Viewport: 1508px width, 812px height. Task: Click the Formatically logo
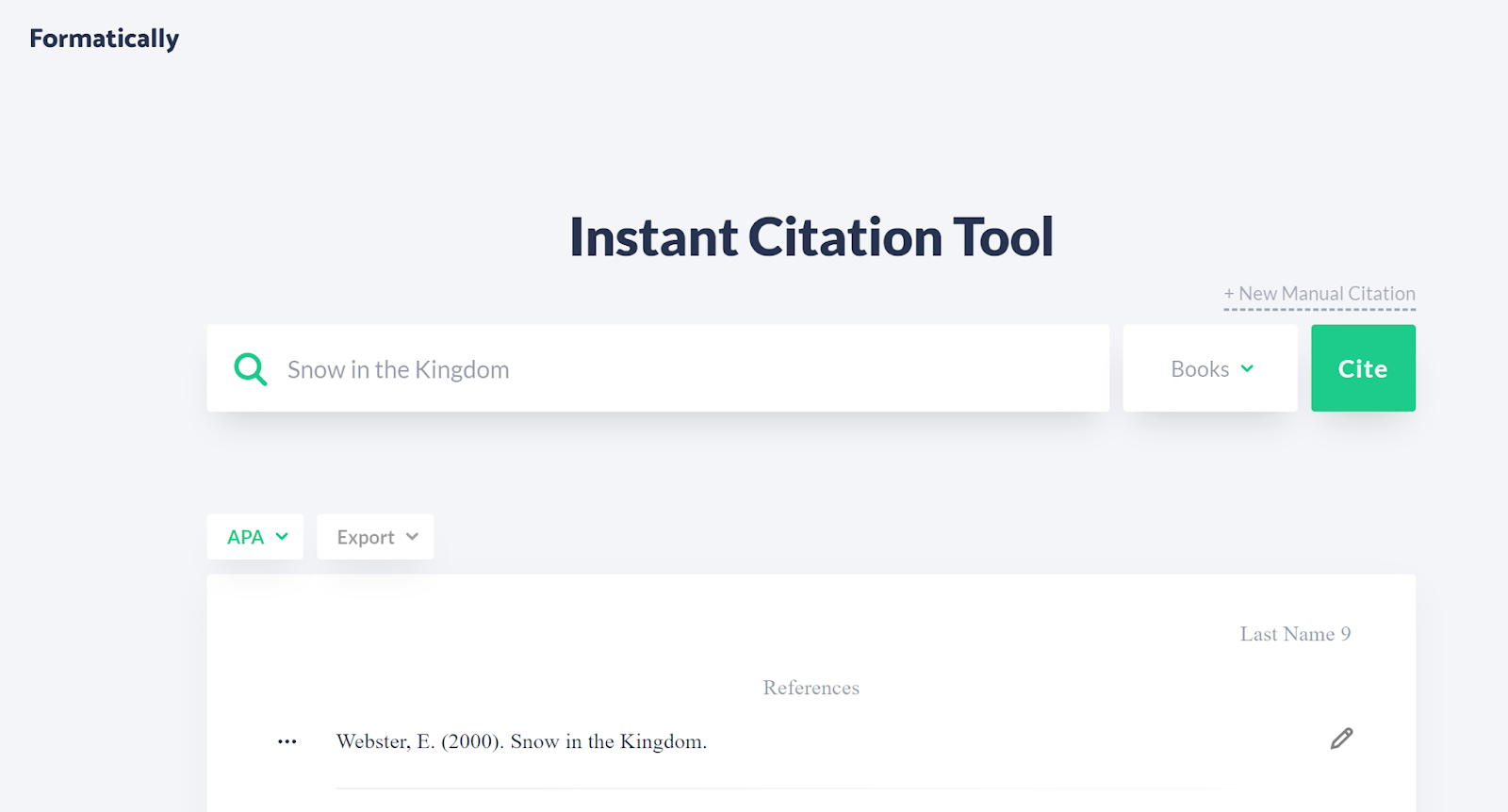point(104,39)
